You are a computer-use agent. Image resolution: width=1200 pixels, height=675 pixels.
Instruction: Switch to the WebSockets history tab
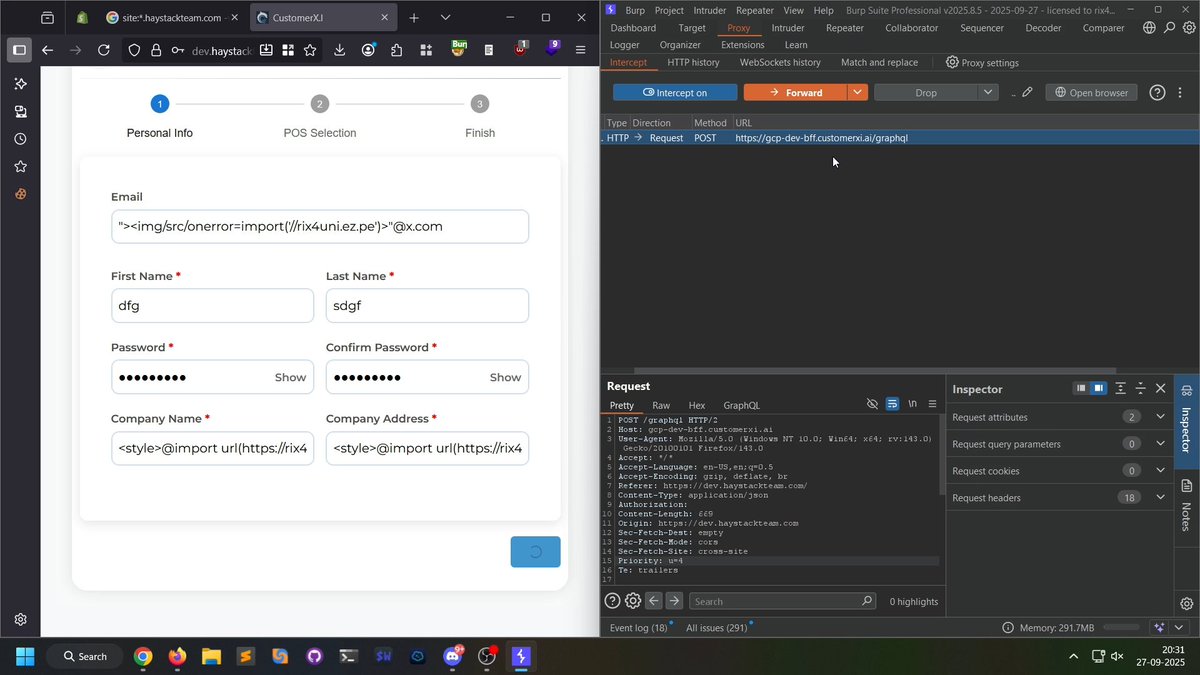tap(780, 62)
